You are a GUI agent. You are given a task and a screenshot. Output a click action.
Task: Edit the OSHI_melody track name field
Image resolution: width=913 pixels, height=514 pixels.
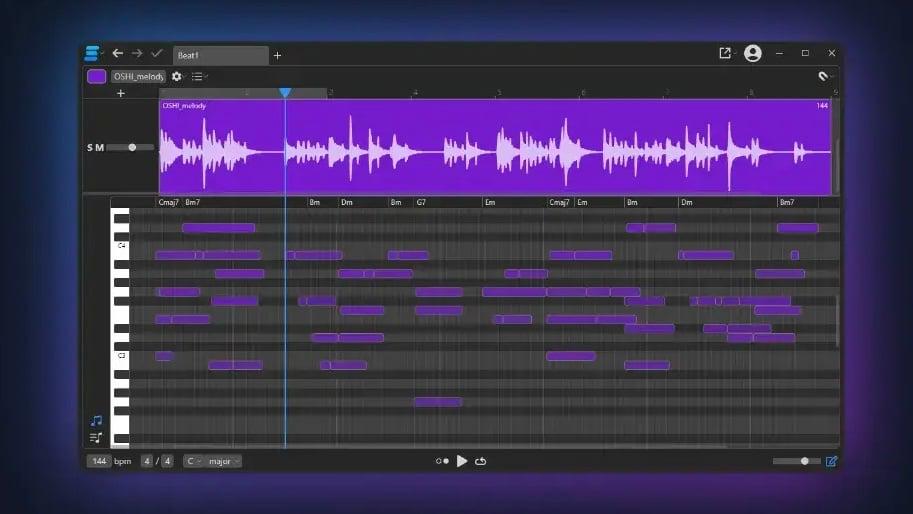pos(139,76)
